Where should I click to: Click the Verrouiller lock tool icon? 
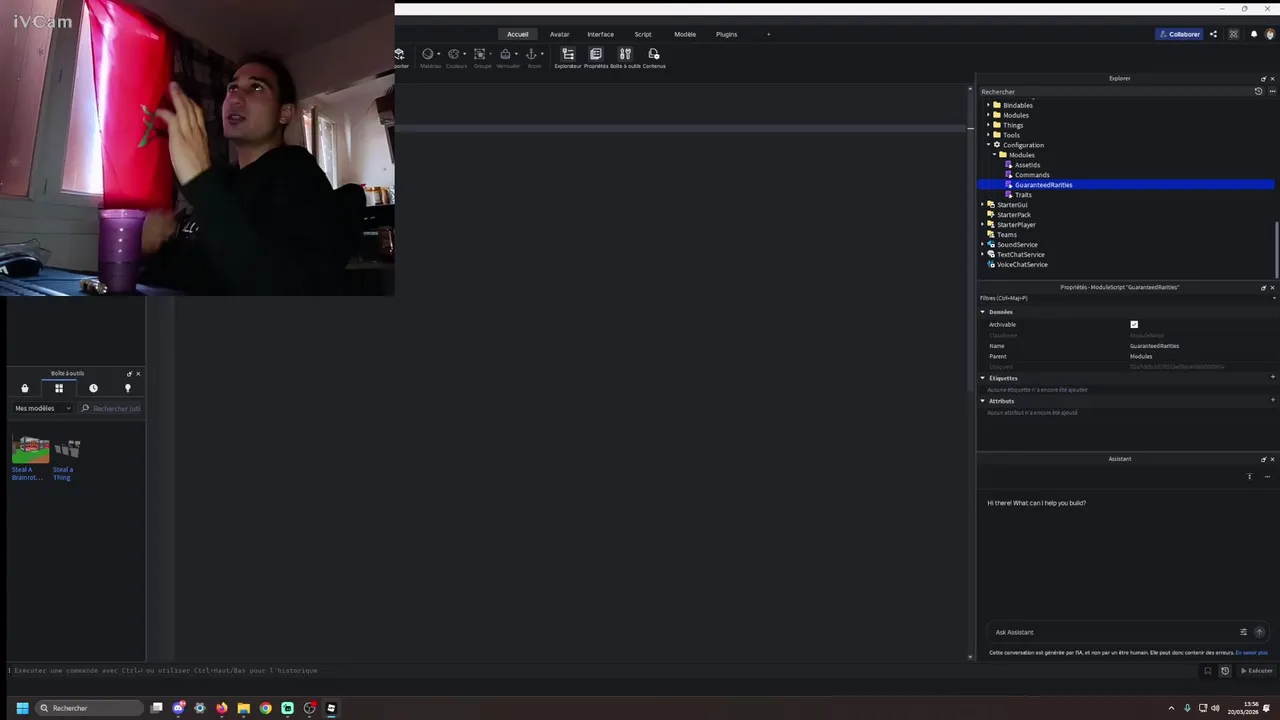pyautogui.click(x=506, y=54)
